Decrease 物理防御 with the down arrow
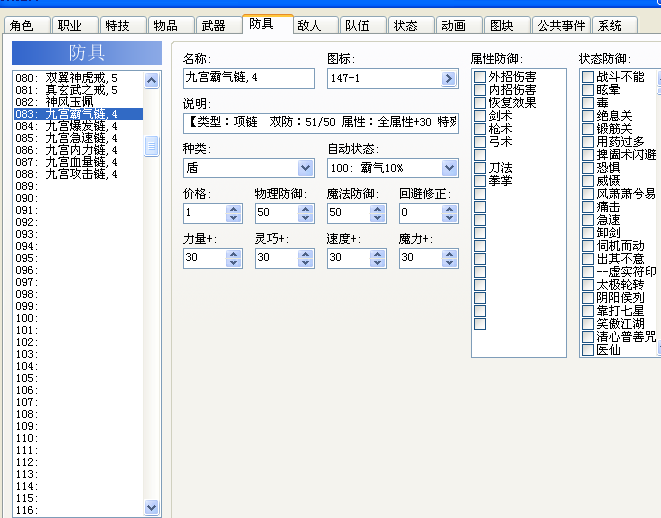This screenshot has height=518, width=661. pyautogui.click(x=306, y=217)
